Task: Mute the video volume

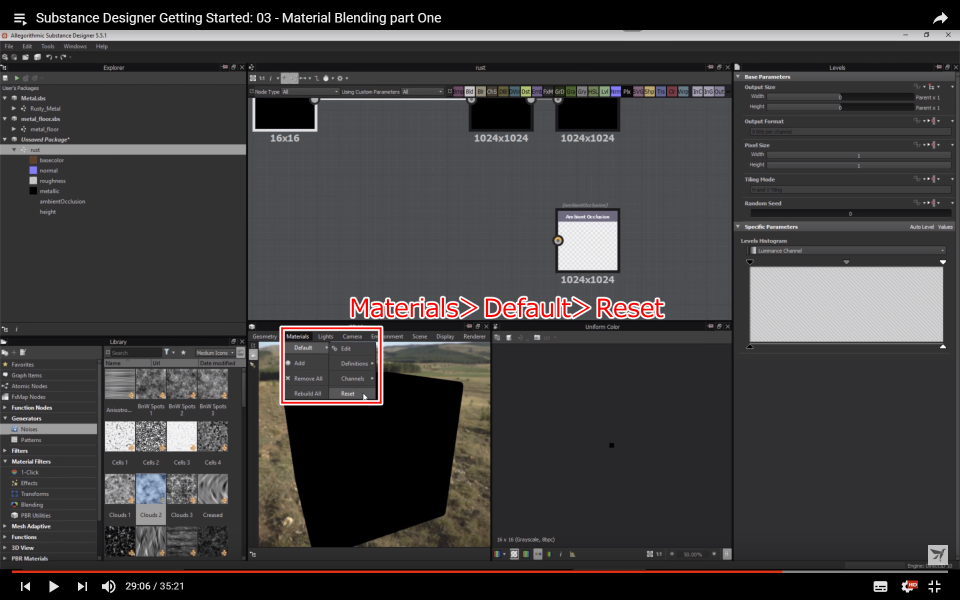Action: point(108,587)
